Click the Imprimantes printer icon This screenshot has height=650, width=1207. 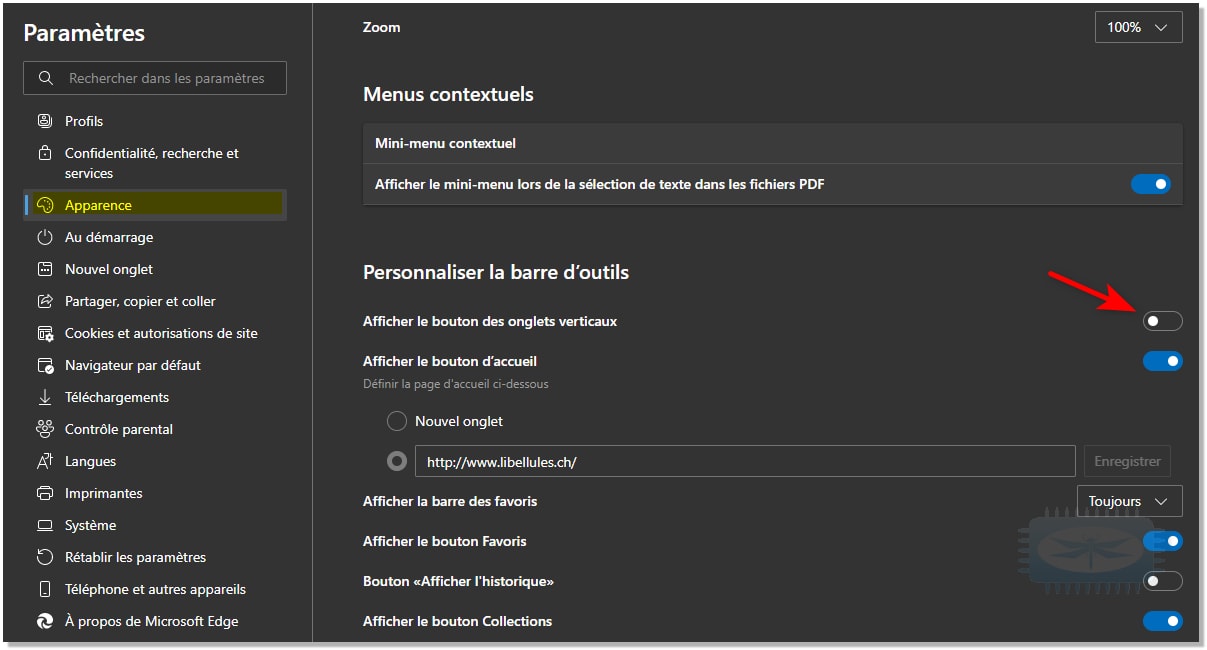pos(44,493)
